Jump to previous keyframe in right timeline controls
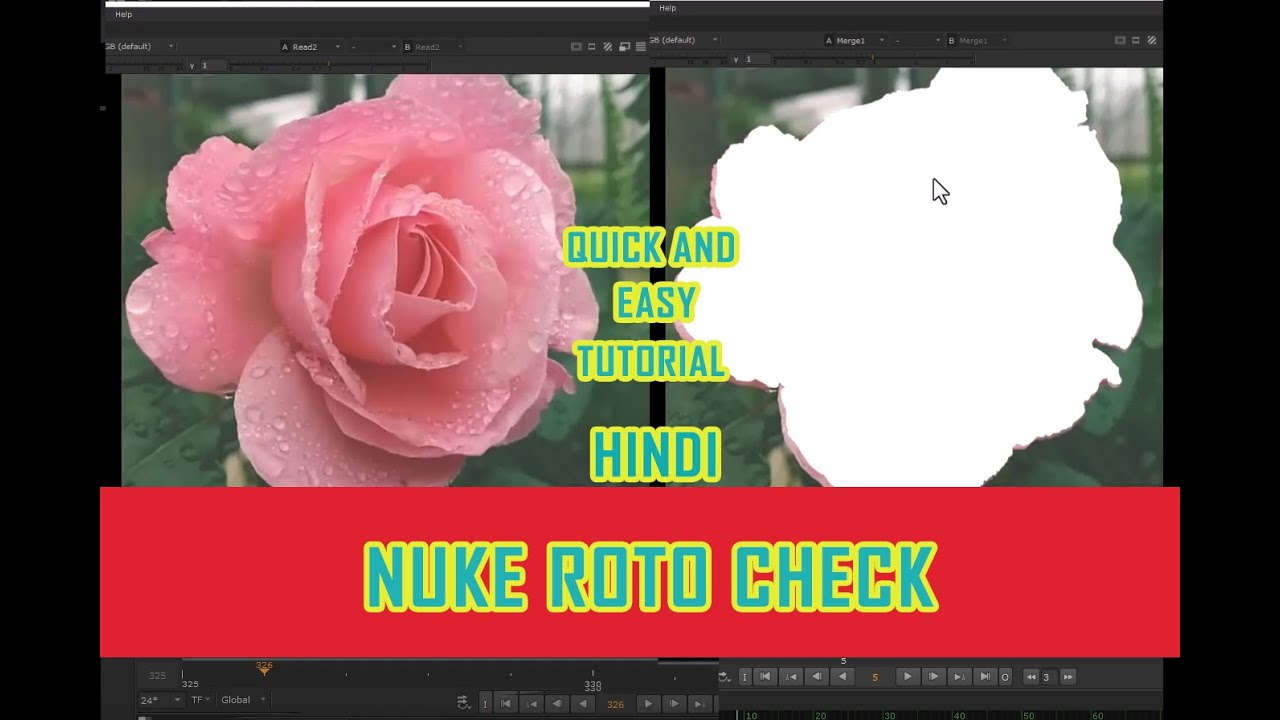 pyautogui.click(x=791, y=677)
